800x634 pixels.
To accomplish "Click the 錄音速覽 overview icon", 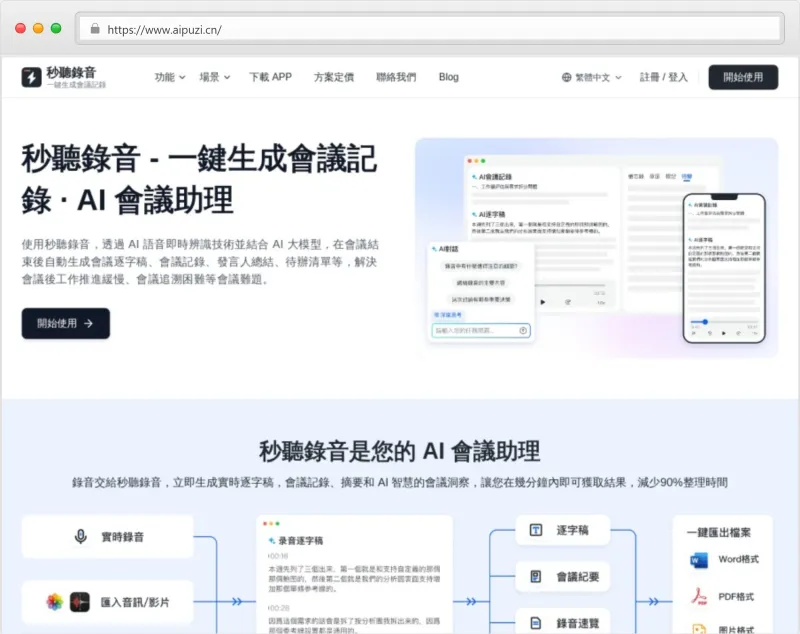I will 536,622.
